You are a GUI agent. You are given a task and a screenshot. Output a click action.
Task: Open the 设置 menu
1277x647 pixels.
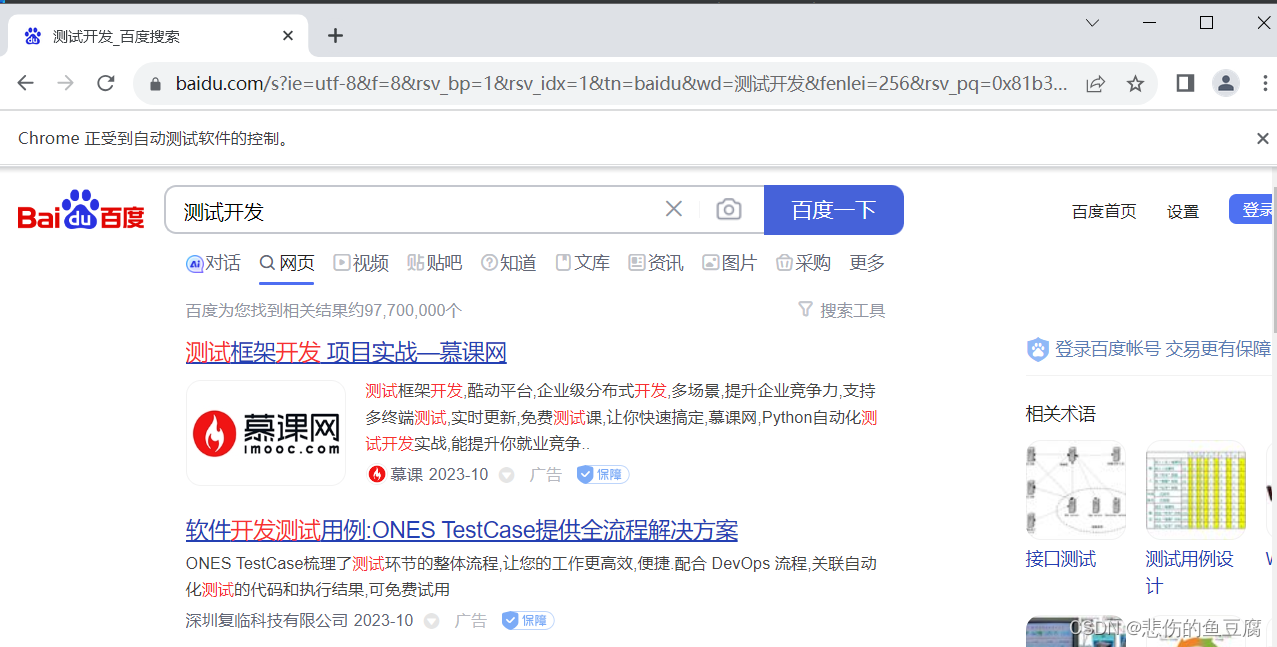(1183, 211)
